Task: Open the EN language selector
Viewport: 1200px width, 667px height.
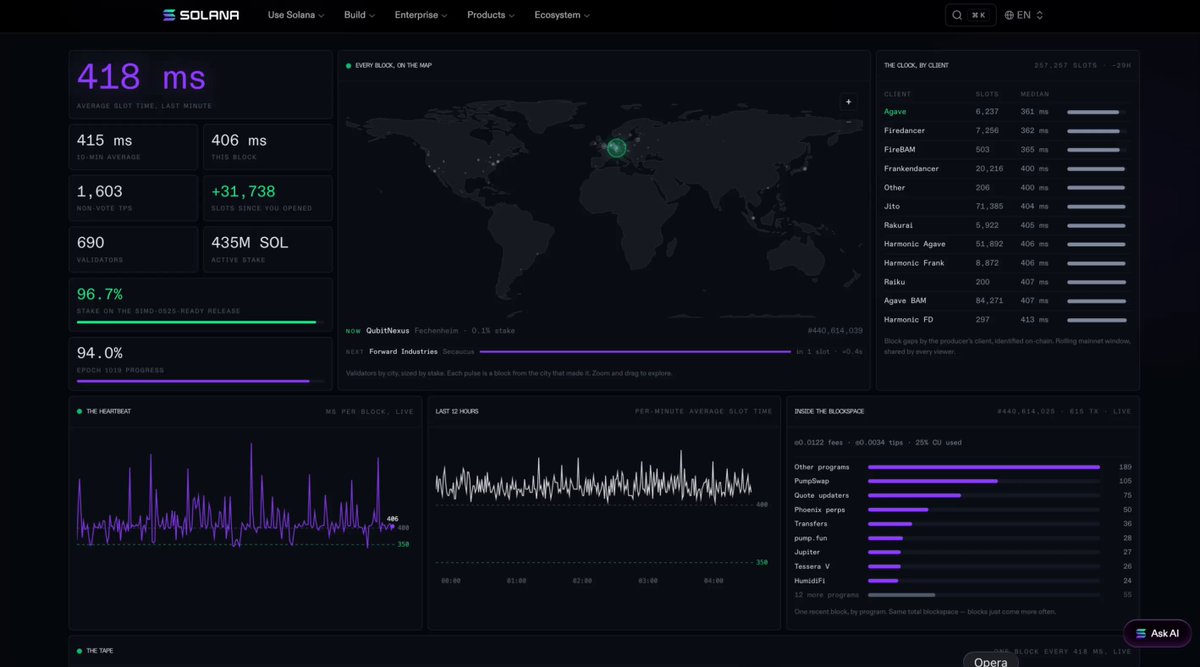Action: coord(1024,15)
